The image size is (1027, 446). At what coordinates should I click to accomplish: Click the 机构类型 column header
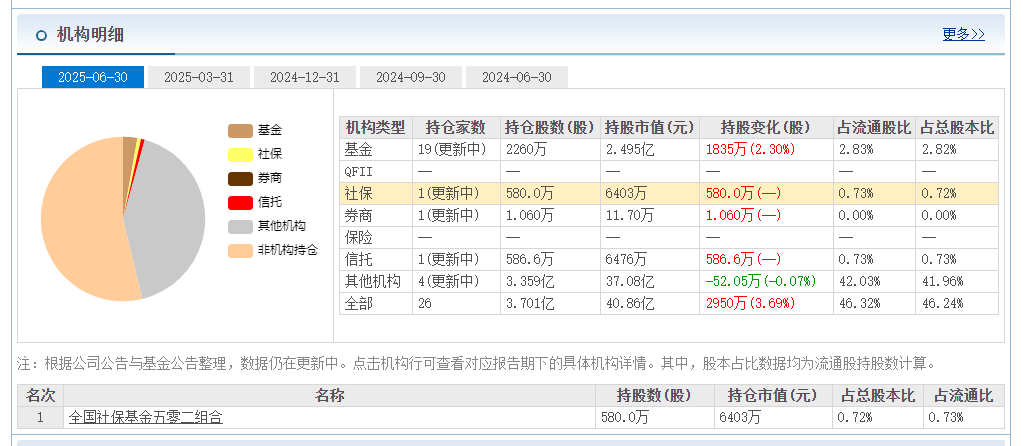tap(376, 128)
